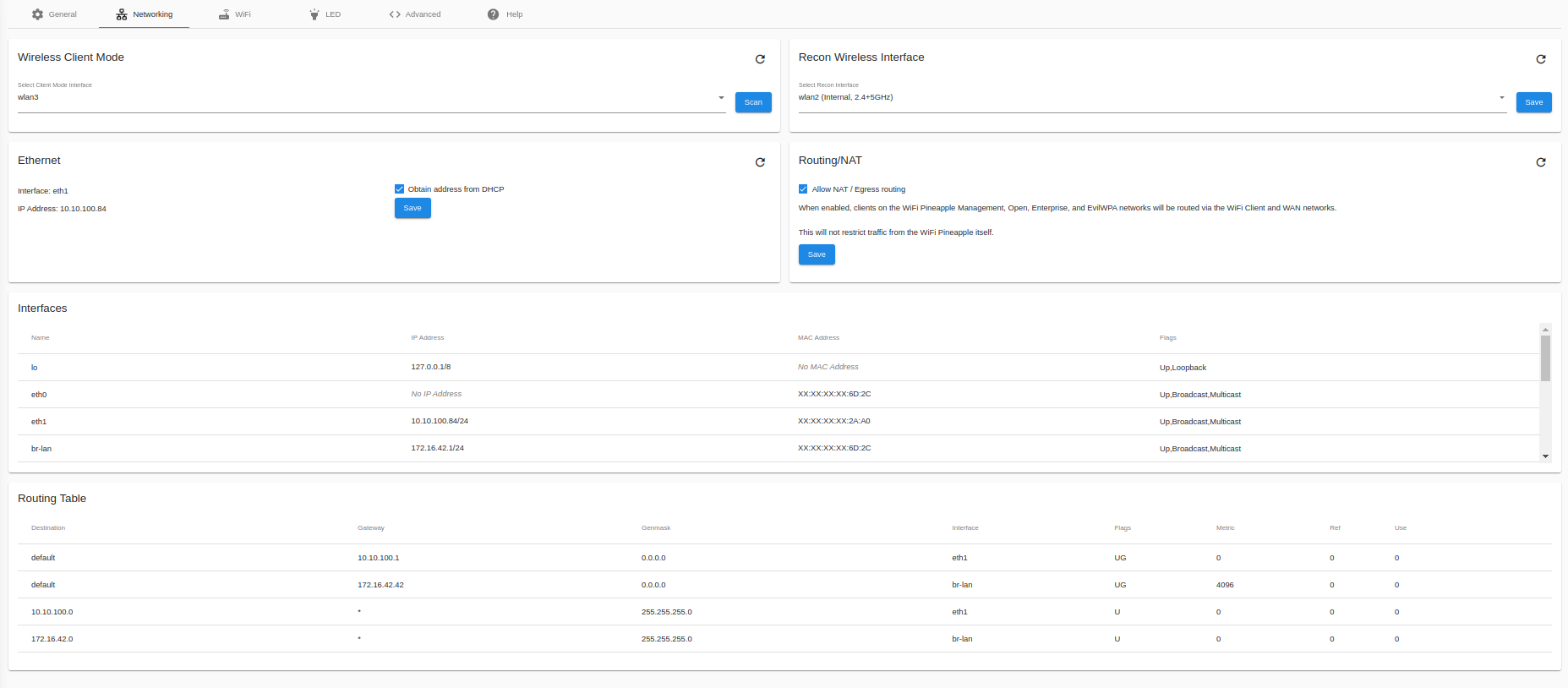Toggle Obtain address from DHCP checkbox
1568x688 pixels.
click(x=399, y=189)
